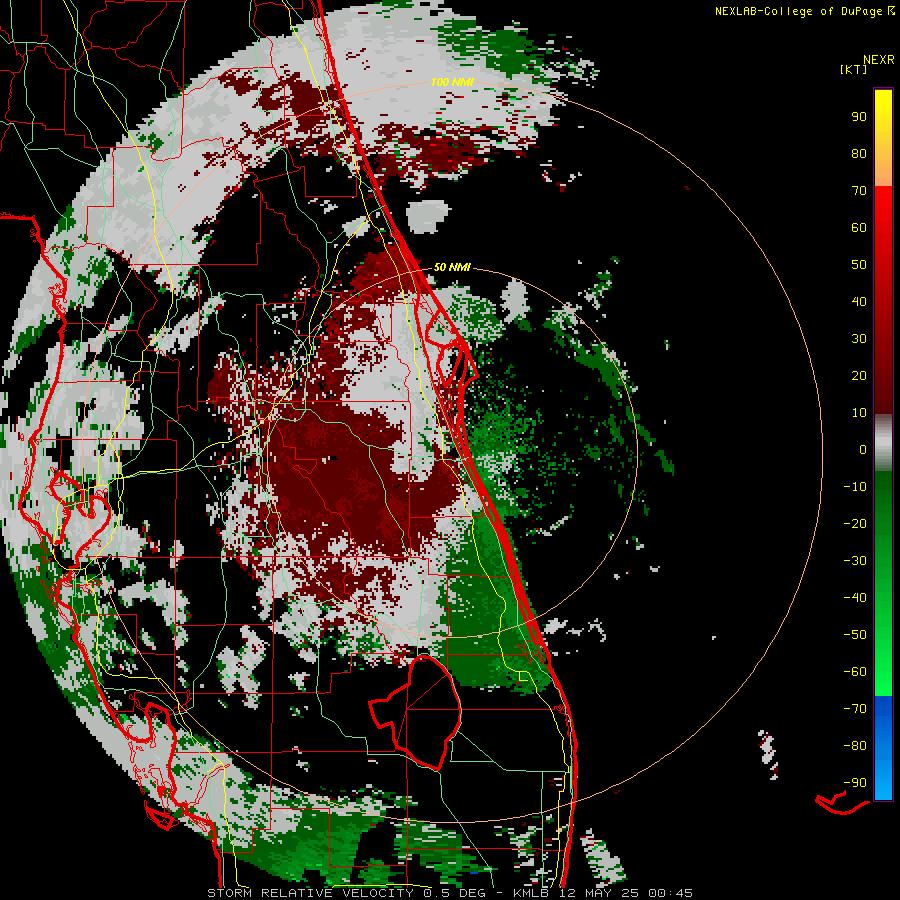Click the 0 knot scale label
This screenshot has width=900, height=900.
point(863,450)
